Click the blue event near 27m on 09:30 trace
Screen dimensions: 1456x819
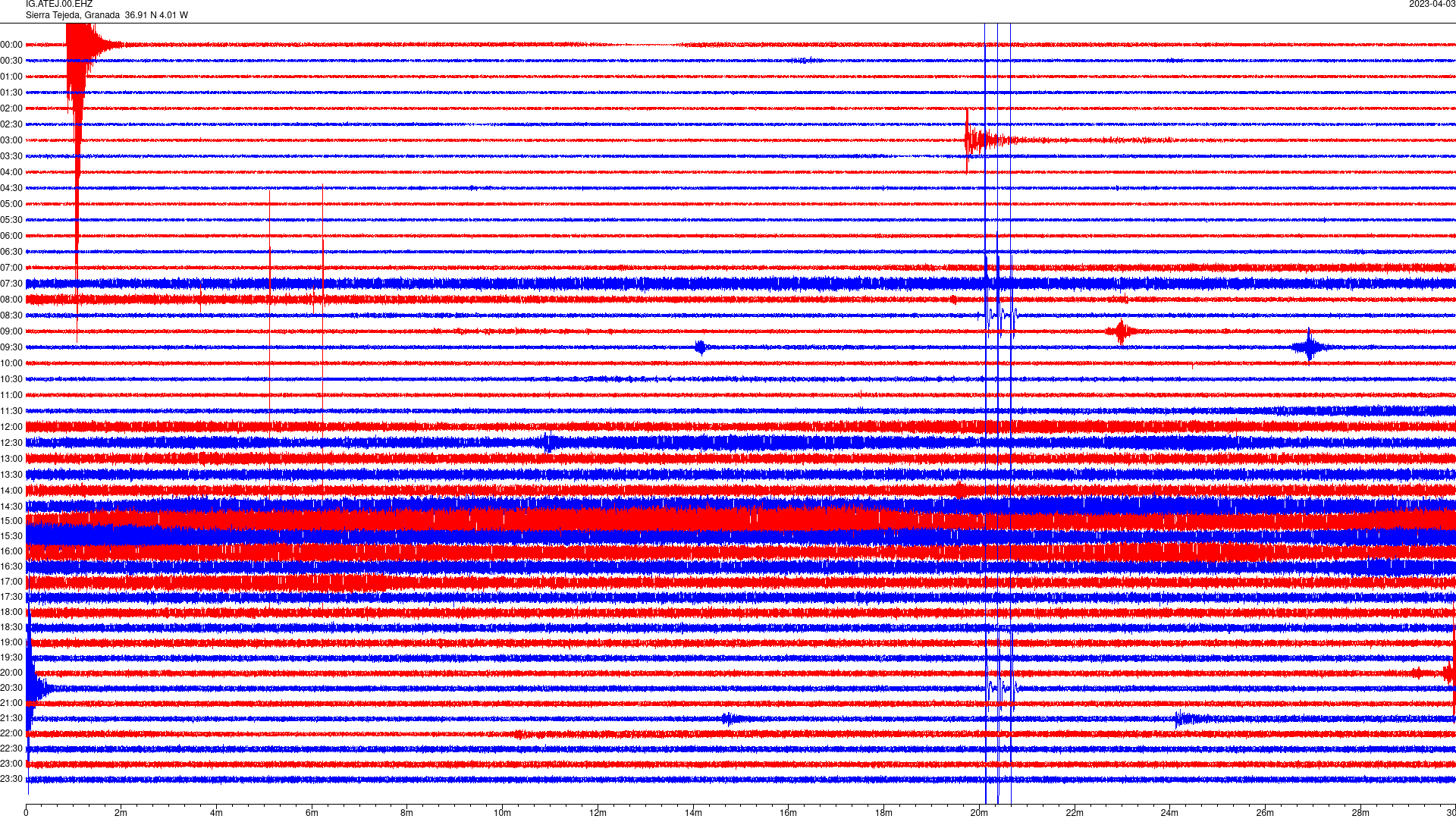(1310, 347)
